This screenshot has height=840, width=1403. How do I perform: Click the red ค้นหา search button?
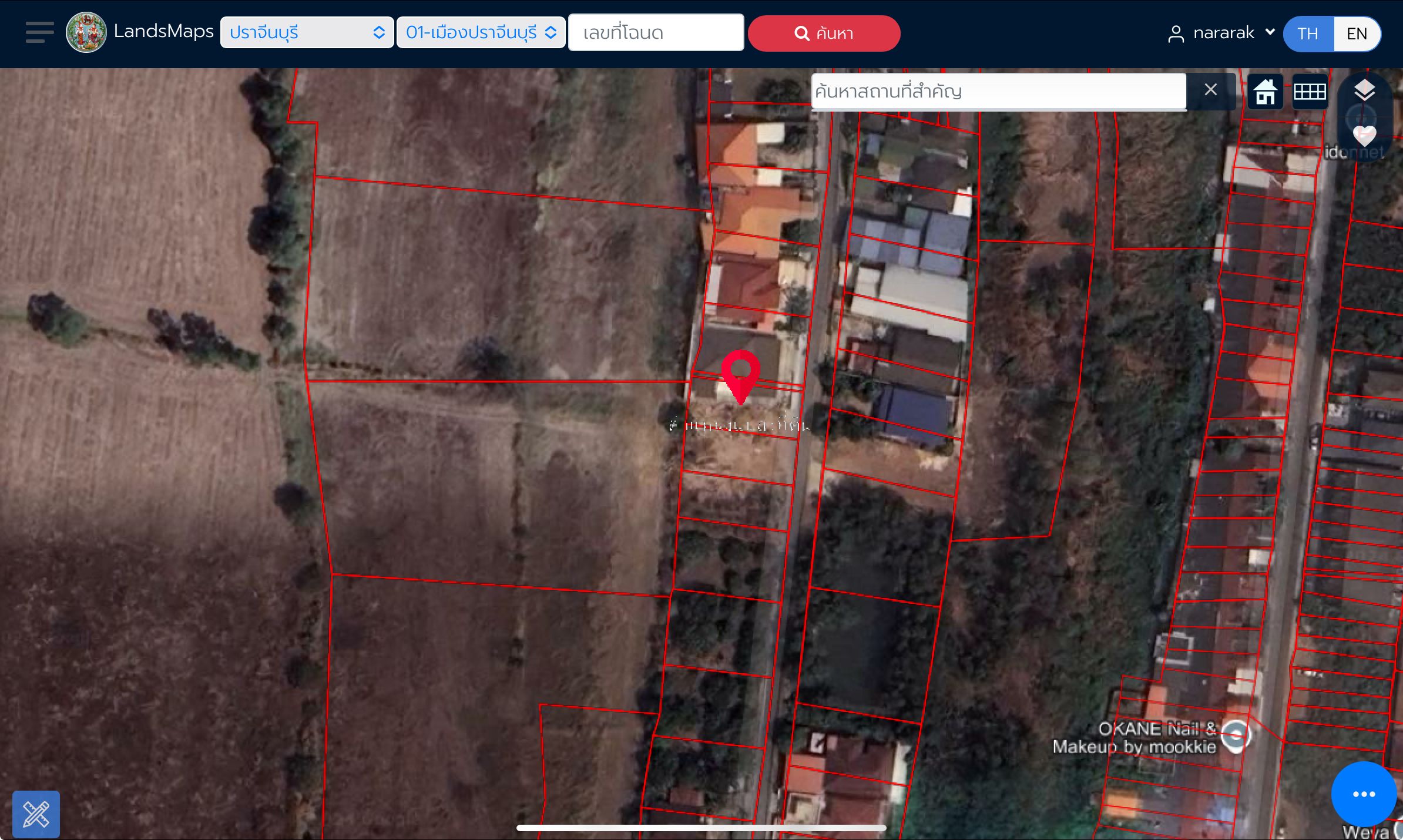(x=824, y=33)
